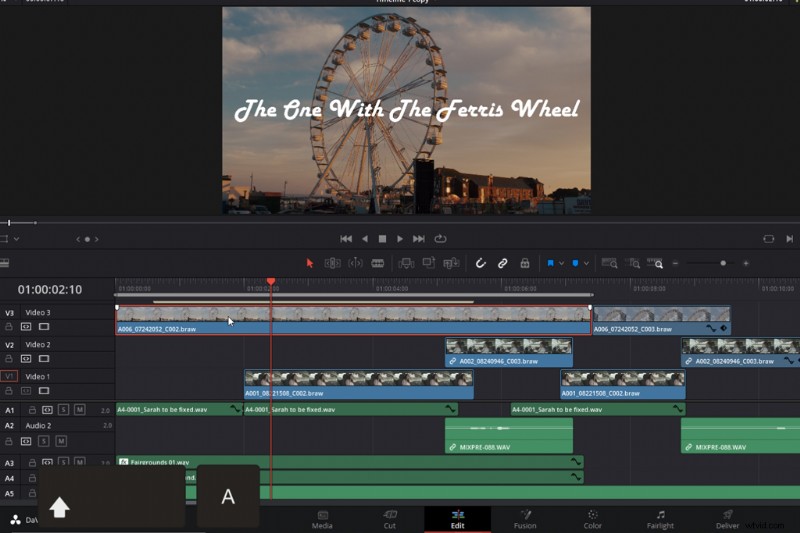This screenshot has width=800, height=533.
Task: Switch to the Deliver page
Action: tap(728, 519)
